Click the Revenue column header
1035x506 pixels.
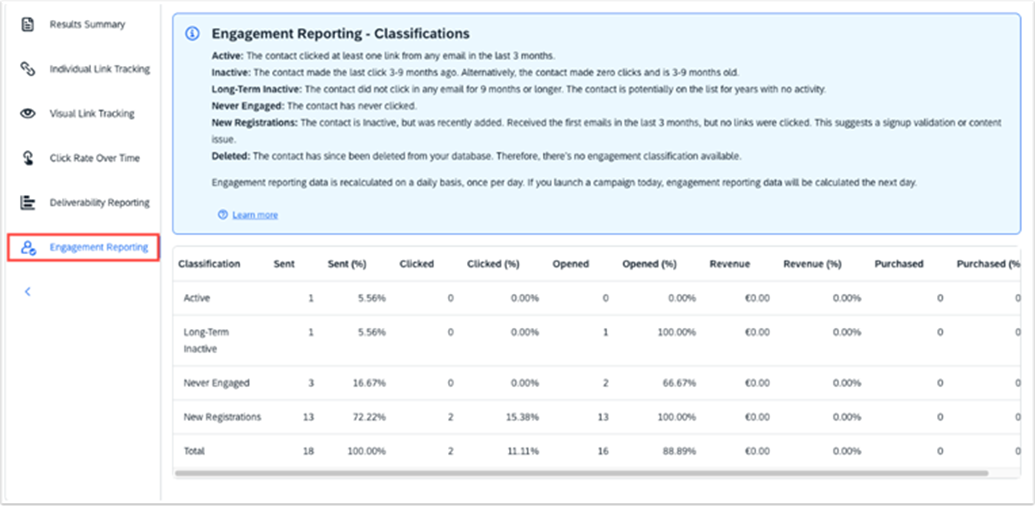(x=730, y=264)
